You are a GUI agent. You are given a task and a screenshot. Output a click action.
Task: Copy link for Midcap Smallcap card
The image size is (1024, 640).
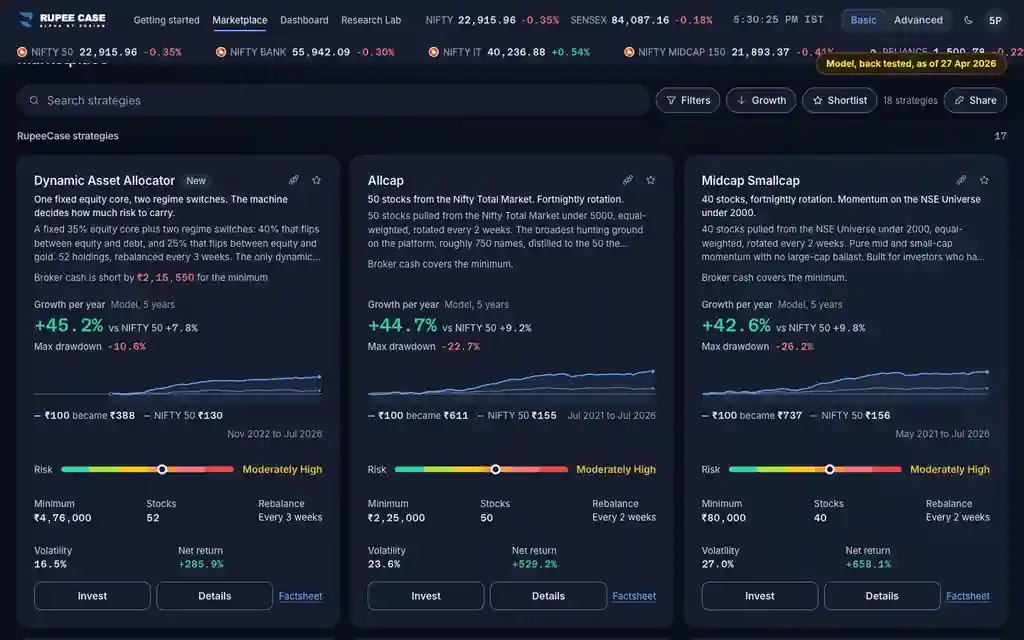(x=961, y=180)
